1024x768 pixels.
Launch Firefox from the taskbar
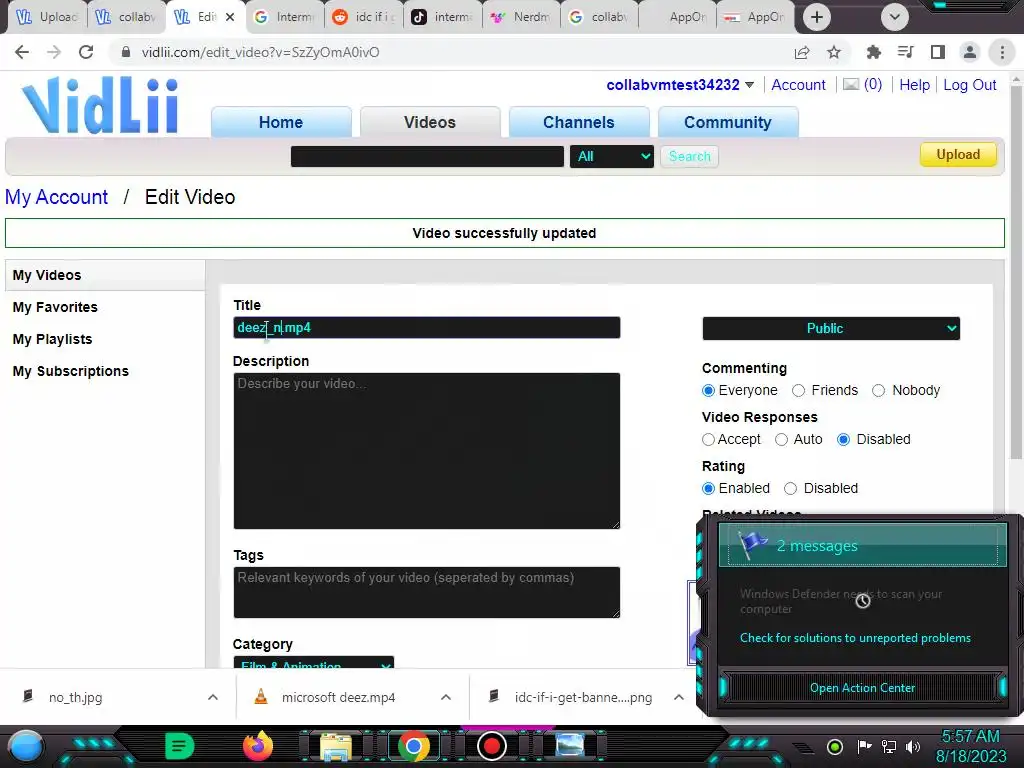[257, 746]
